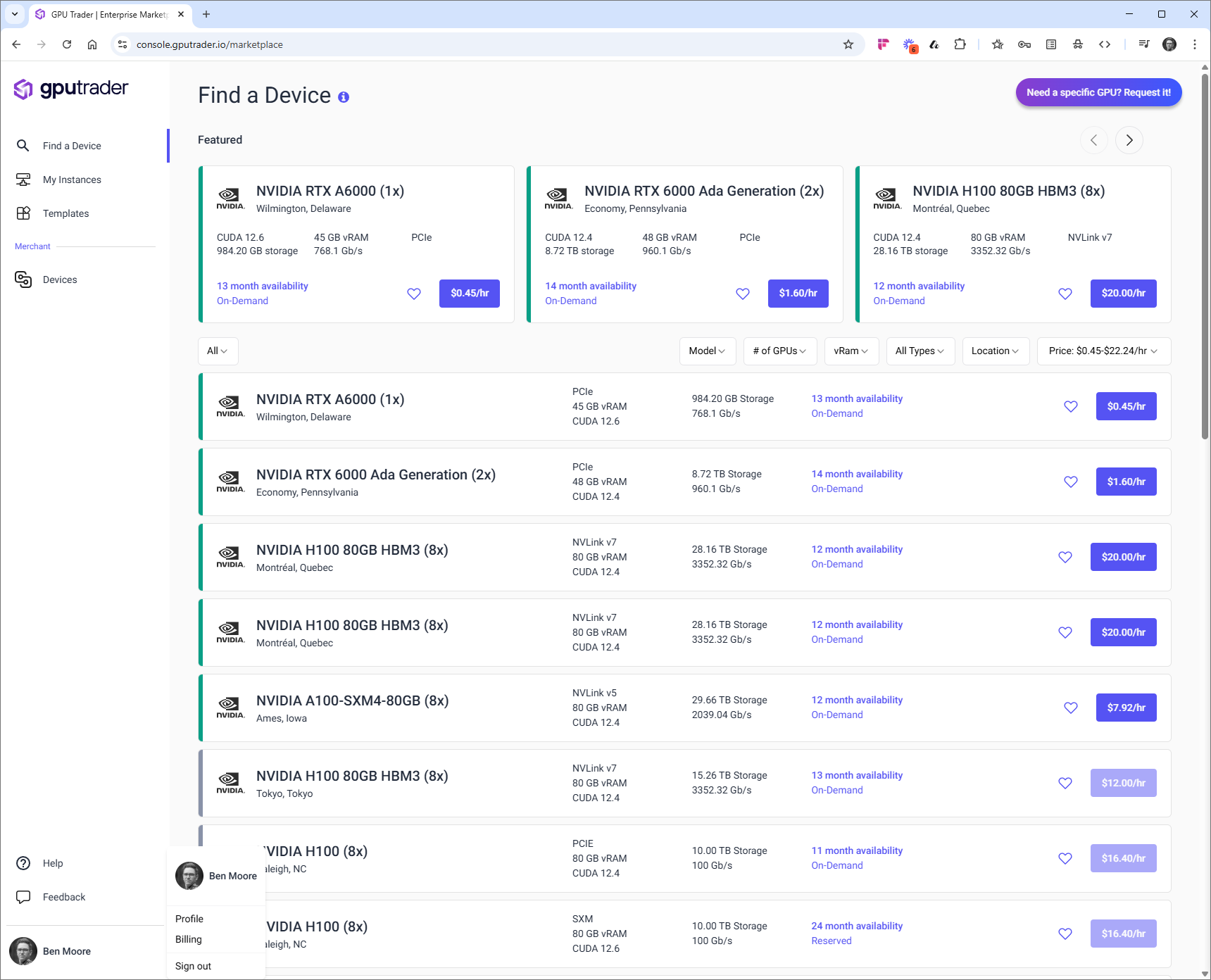
Task: Click the developer code brackets extension
Action: click(x=1105, y=44)
